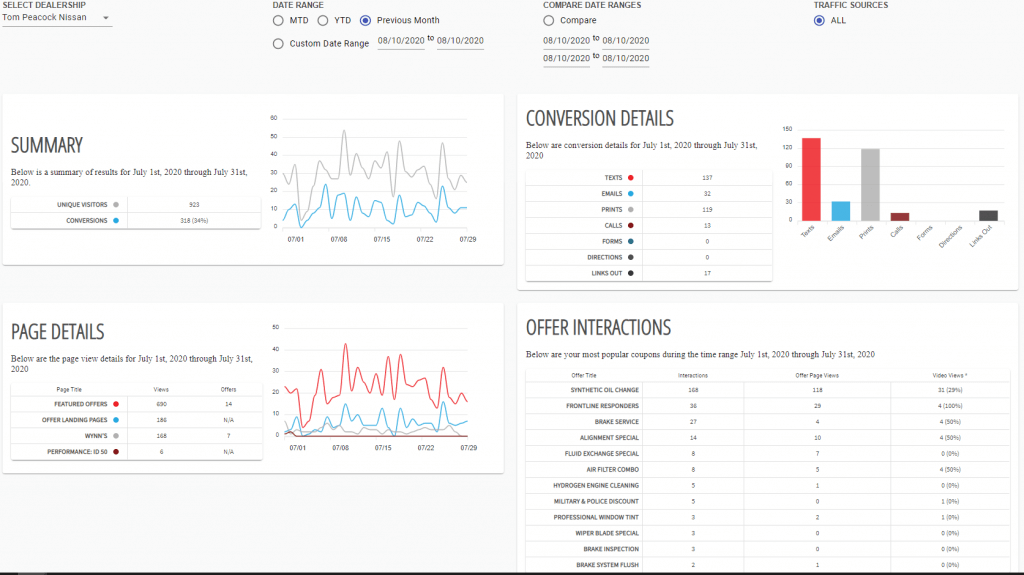Click the 'Page Title' column header
This screenshot has width=1024, height=575.
69,389
